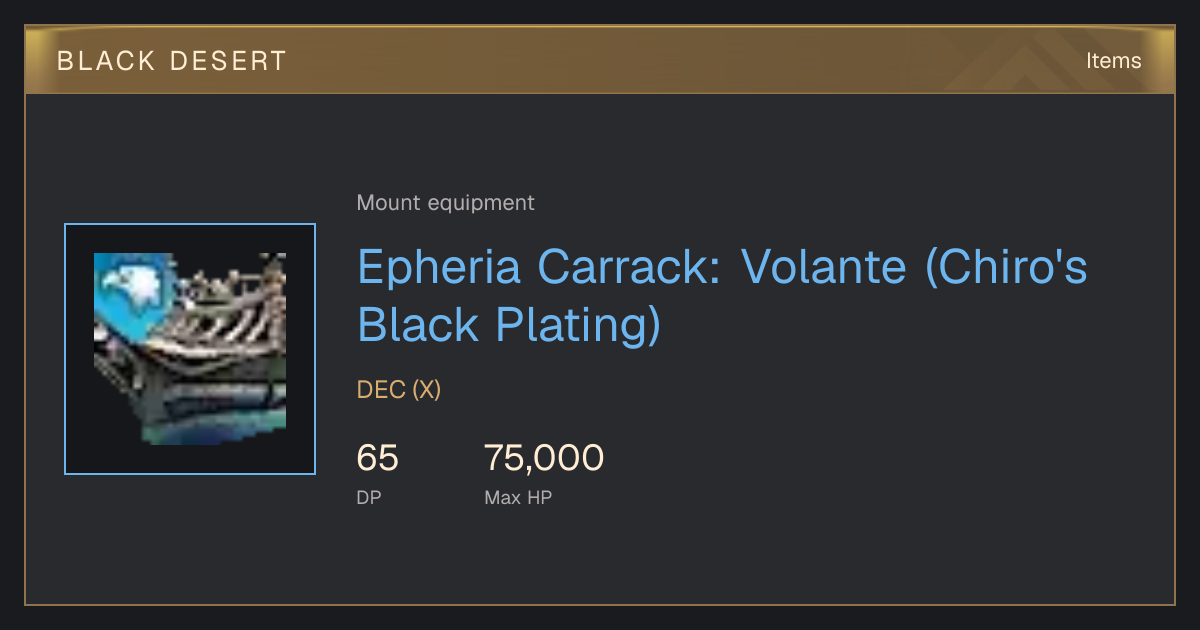Select the Mount equipment category label
This screenshot has width=1200, height=630.
(445, 203)
